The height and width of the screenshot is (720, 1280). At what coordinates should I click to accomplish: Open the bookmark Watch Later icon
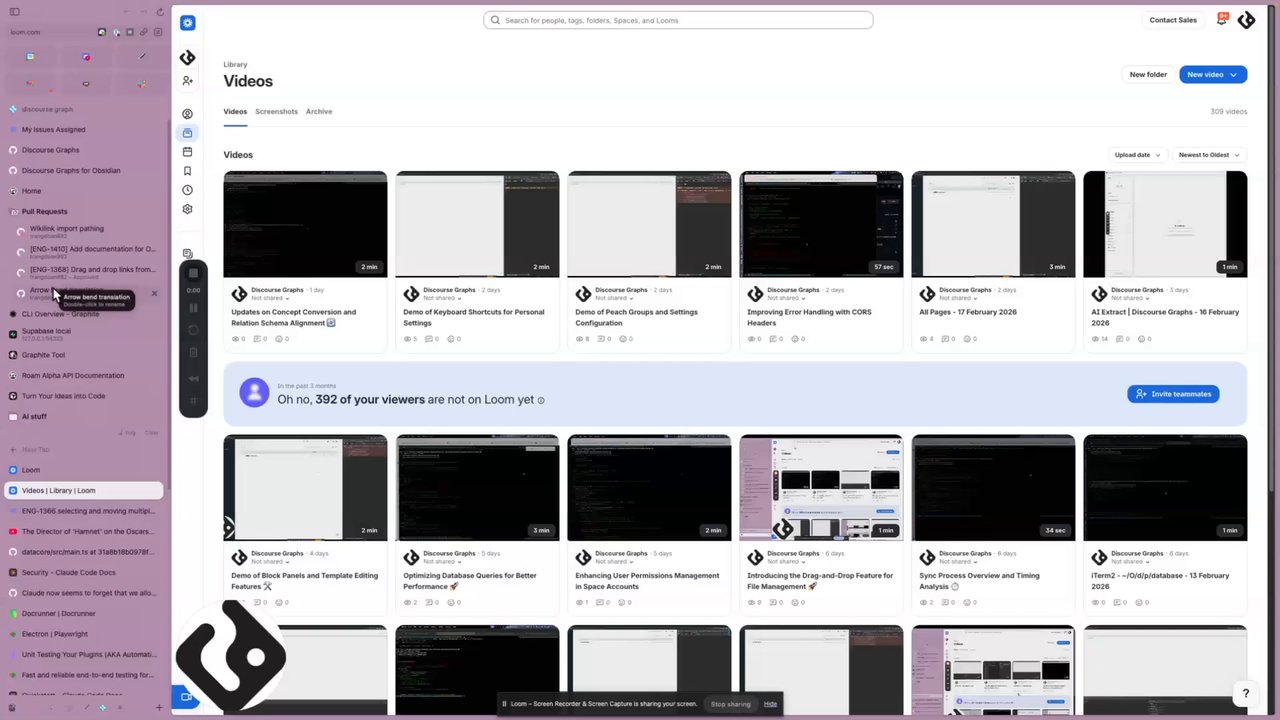click(x=187, y=171)
